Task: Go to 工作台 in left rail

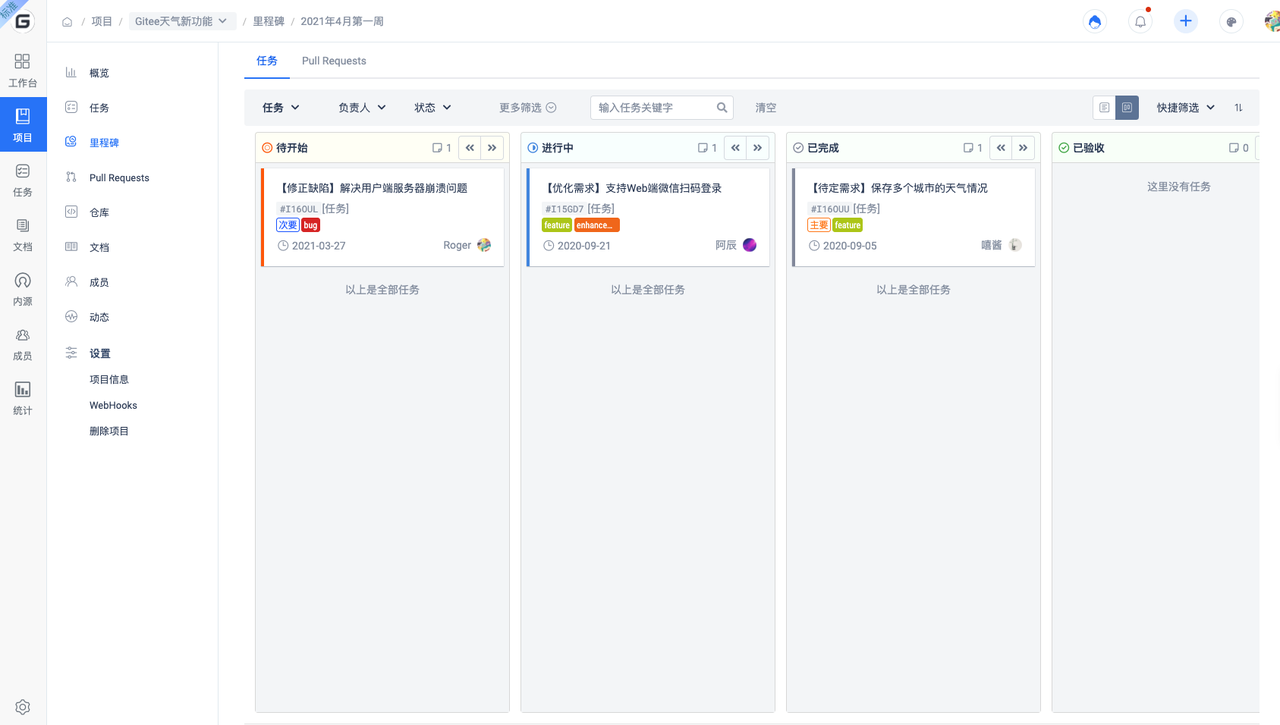Action: tap(22, 71)
